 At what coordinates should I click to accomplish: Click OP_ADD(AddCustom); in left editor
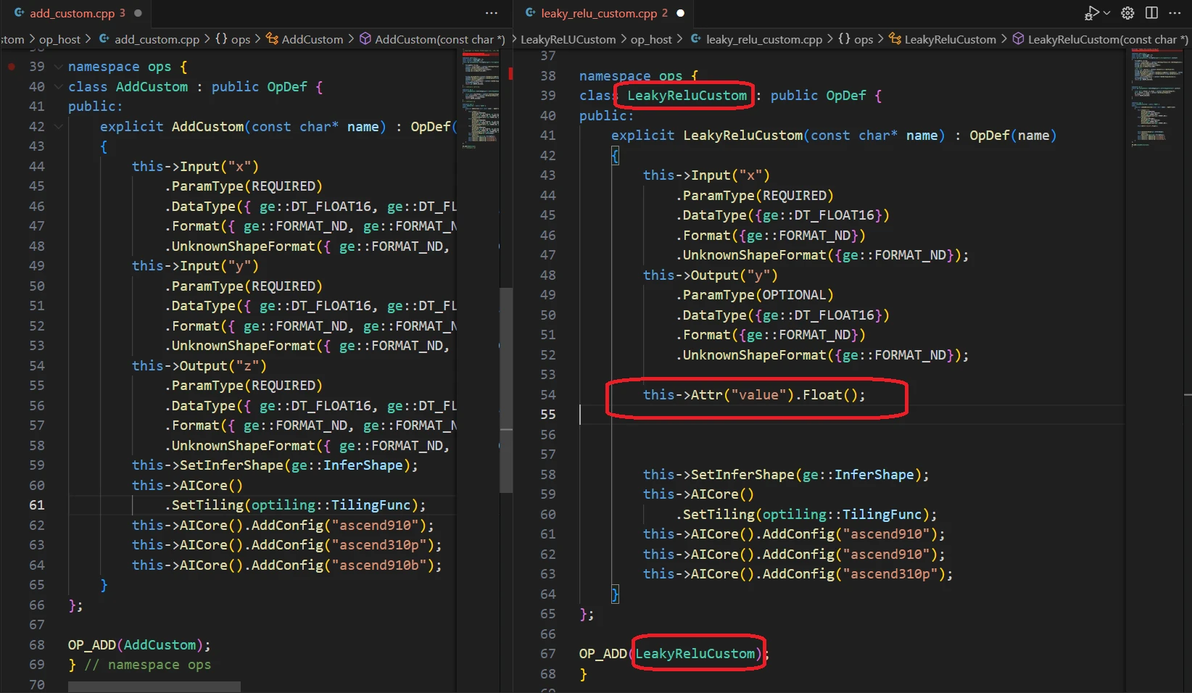[139, 644]
